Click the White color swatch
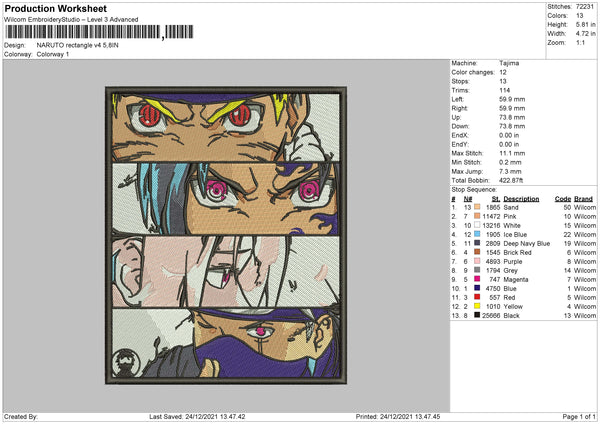Image resolution: width=600 pixels, height=424 pixels. pos(477,225)
